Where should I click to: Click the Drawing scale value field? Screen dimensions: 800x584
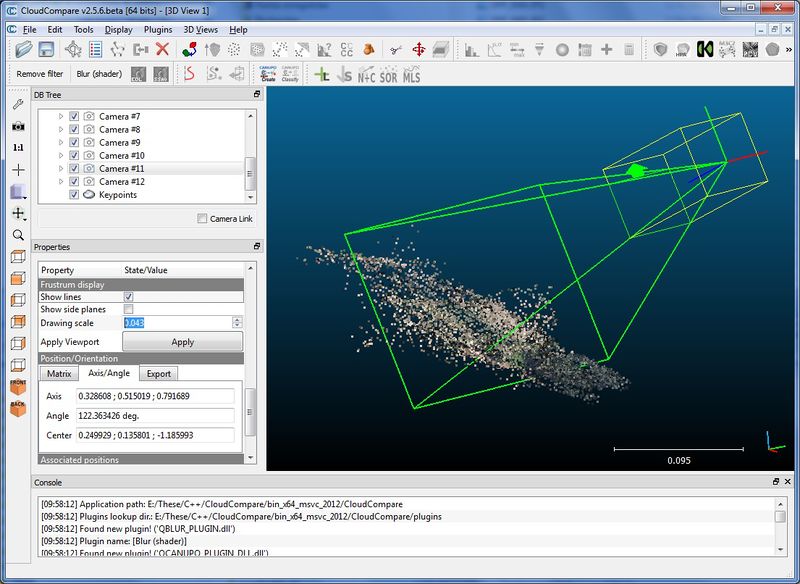tap(178, 323)
